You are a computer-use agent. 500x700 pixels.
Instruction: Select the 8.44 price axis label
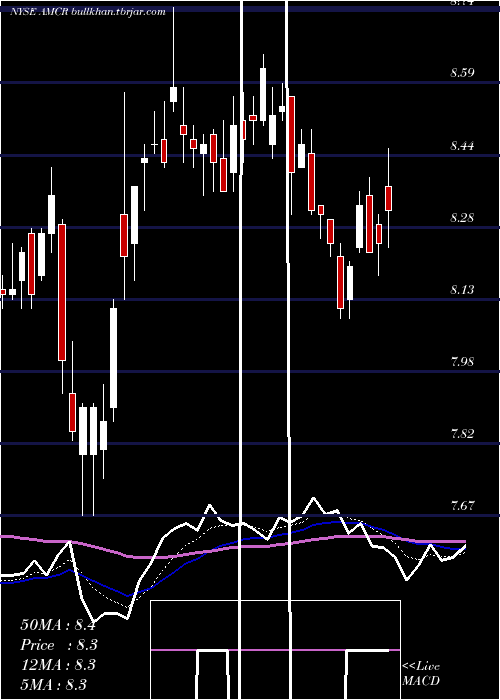462,146
